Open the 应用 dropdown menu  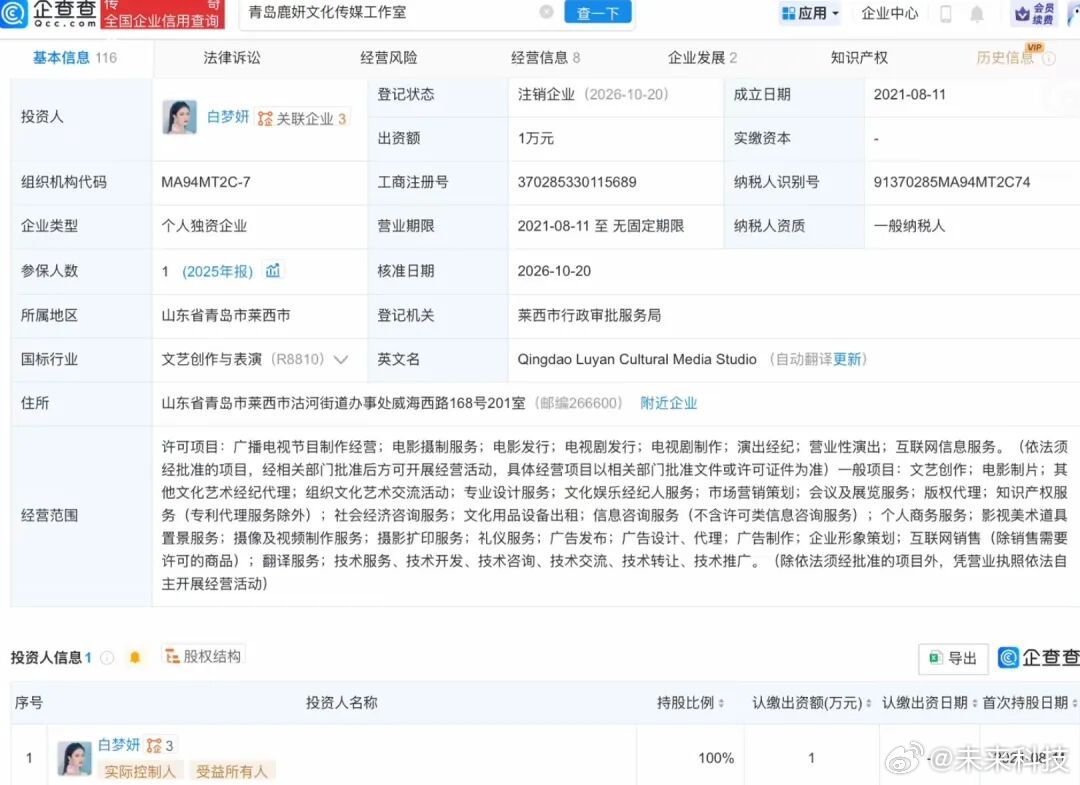tap(810, 13)
